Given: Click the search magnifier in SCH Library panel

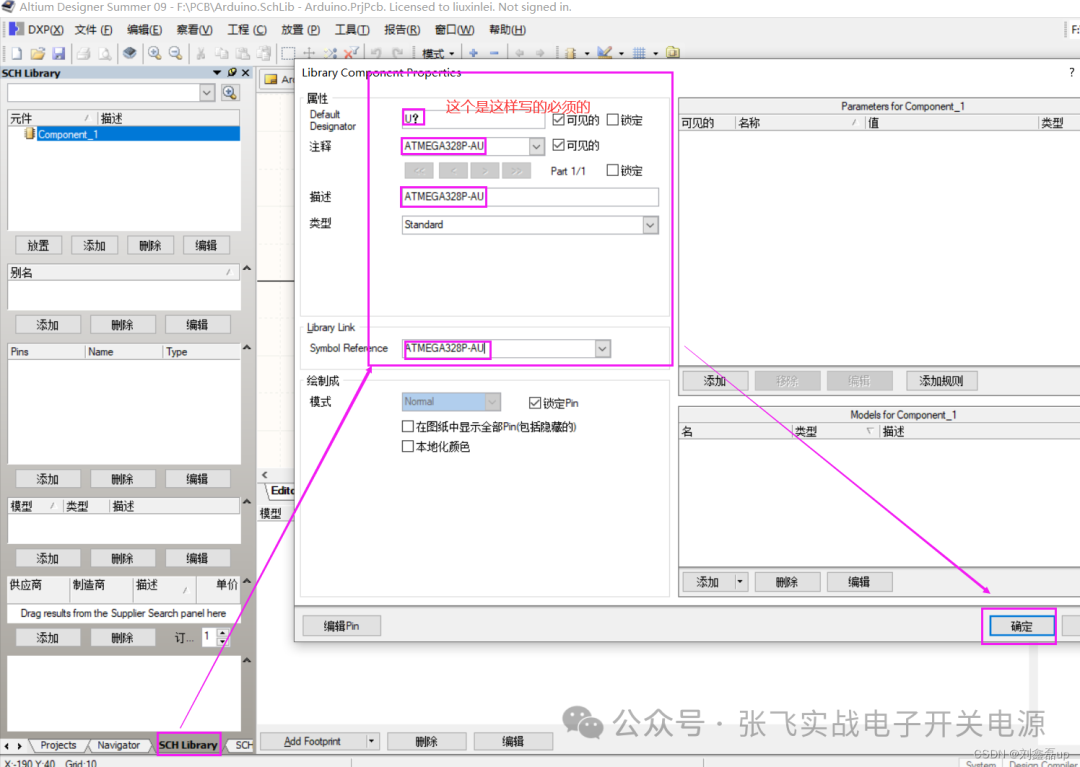Looking at the screenshot, I should coord(230,93).
